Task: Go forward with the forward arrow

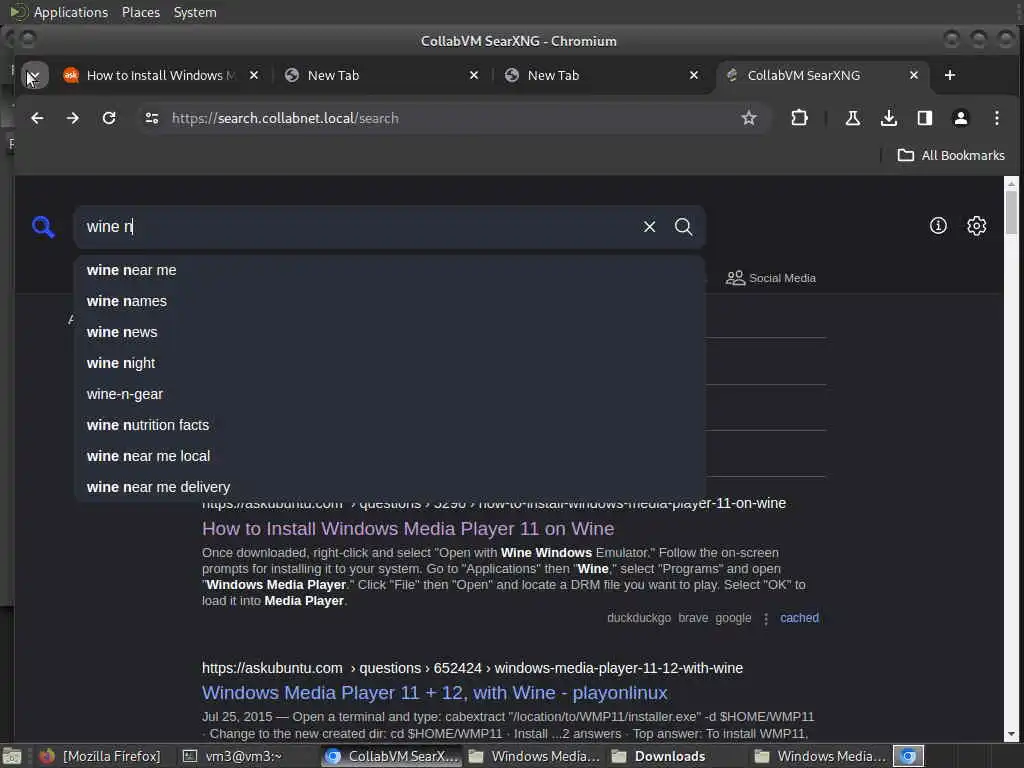Action: pos(72,118)
